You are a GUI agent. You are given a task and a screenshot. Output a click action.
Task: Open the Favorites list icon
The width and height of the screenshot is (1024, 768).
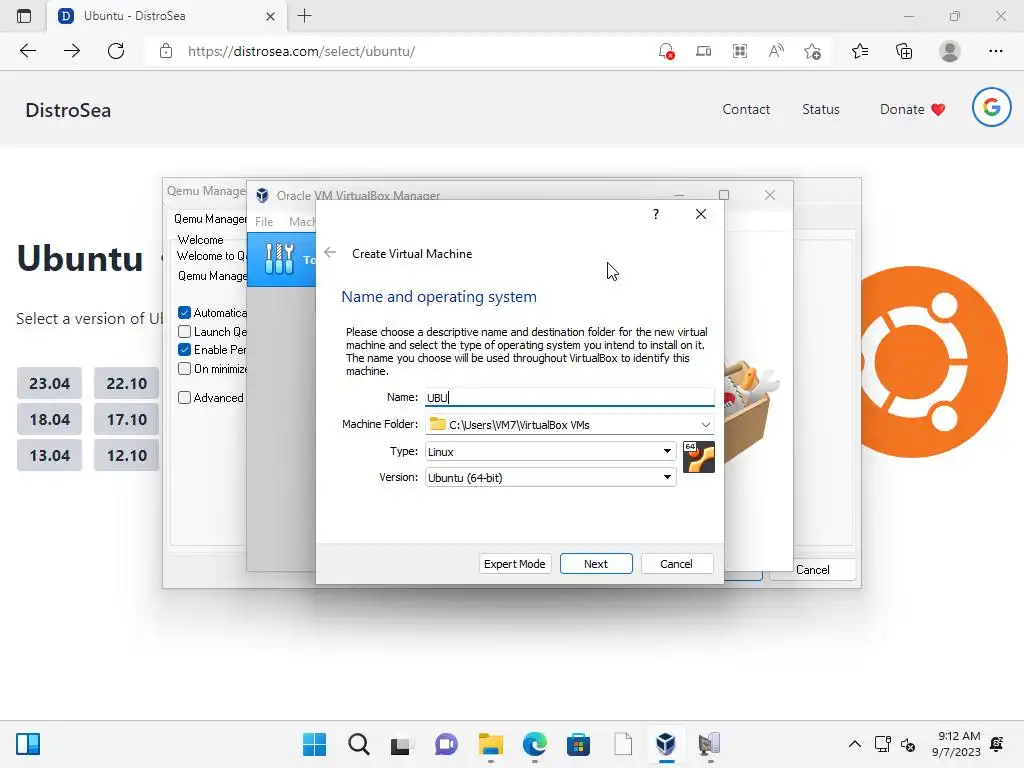(860, 51)
